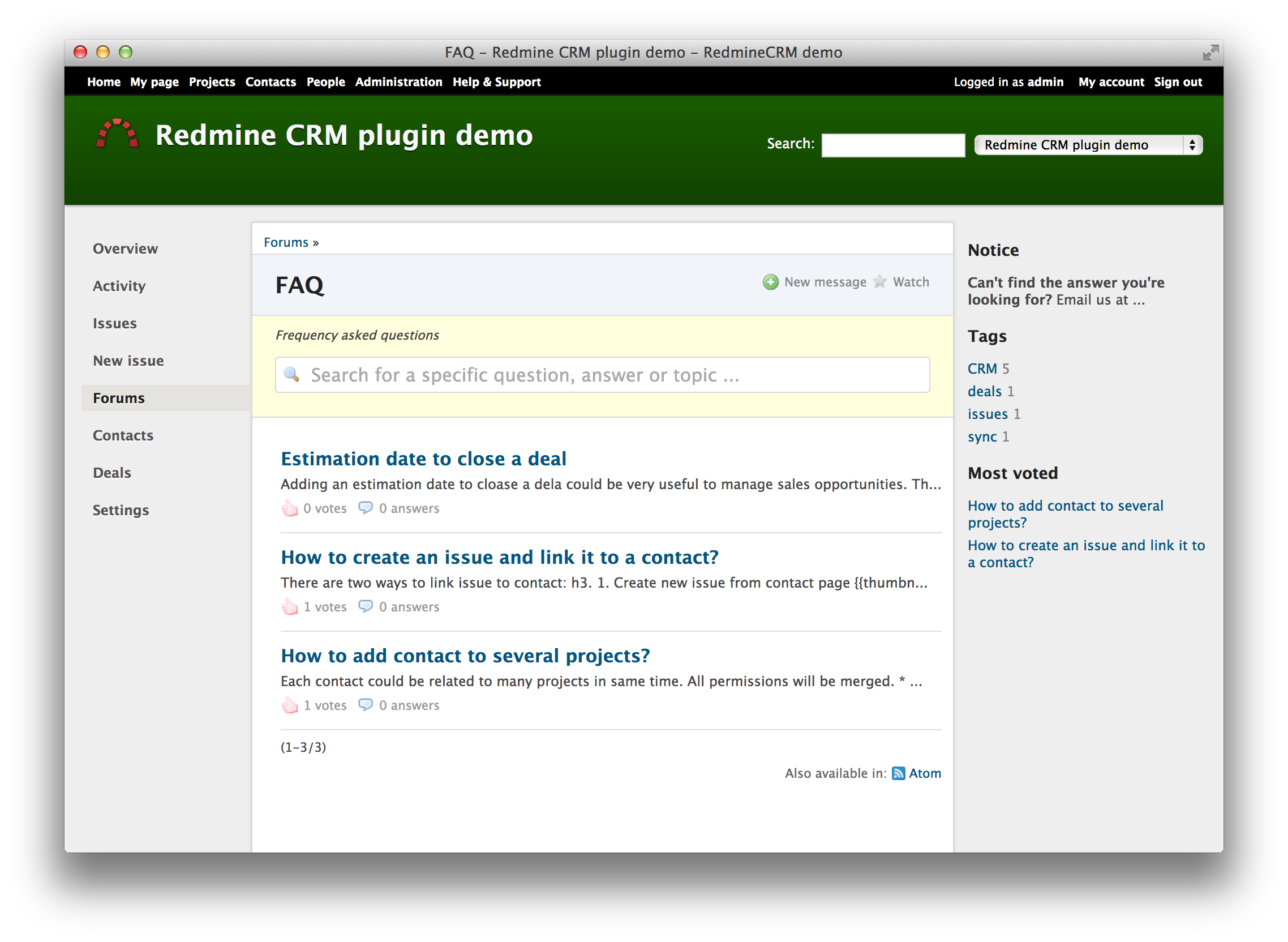This screenshot has height=942, width=1288.
Task: Click thumbs-up icon under Estimation date post
Action: 290,508
